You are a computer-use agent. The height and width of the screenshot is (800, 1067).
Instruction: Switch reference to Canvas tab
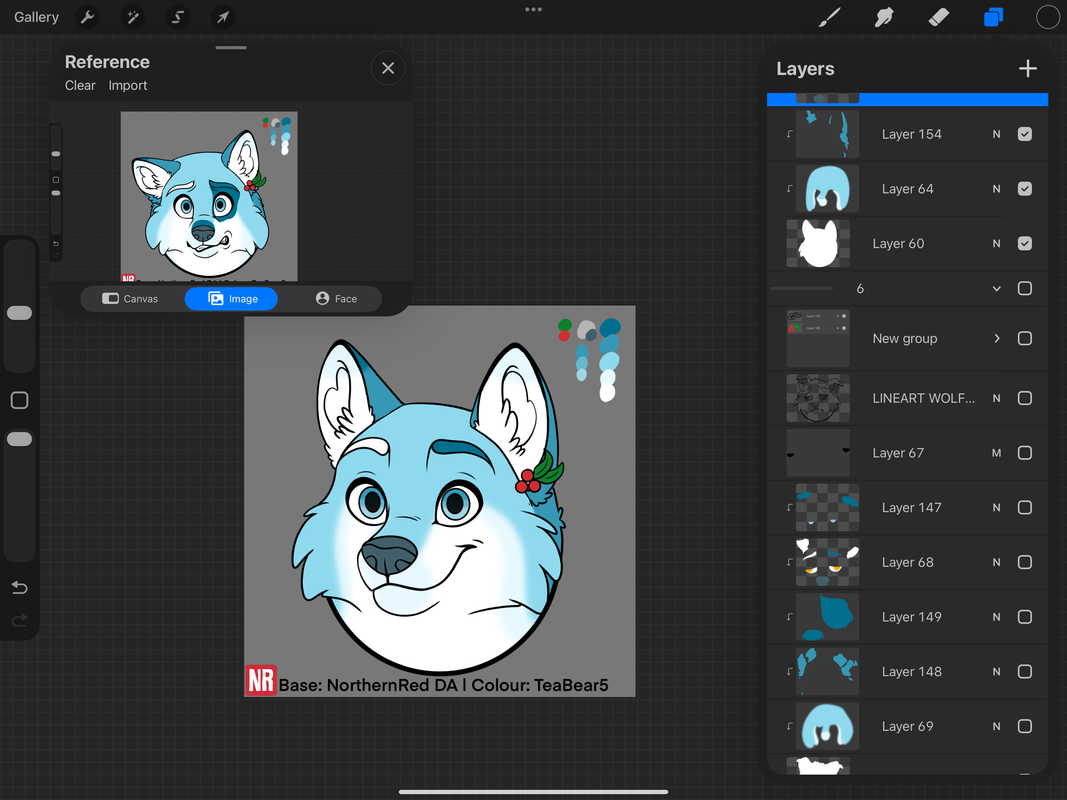tap(131, 299)
